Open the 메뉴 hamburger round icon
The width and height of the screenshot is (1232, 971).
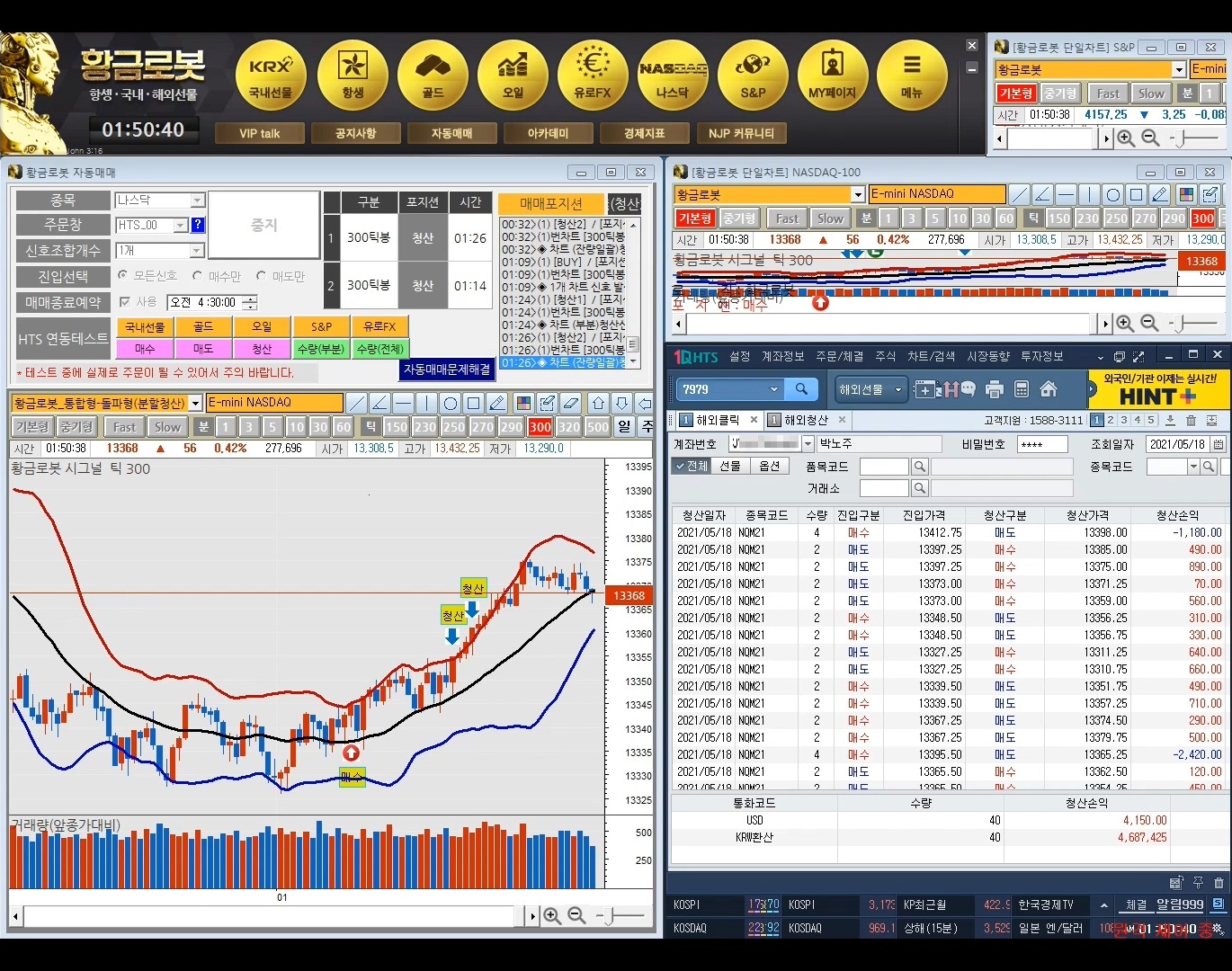click(912, 76)
